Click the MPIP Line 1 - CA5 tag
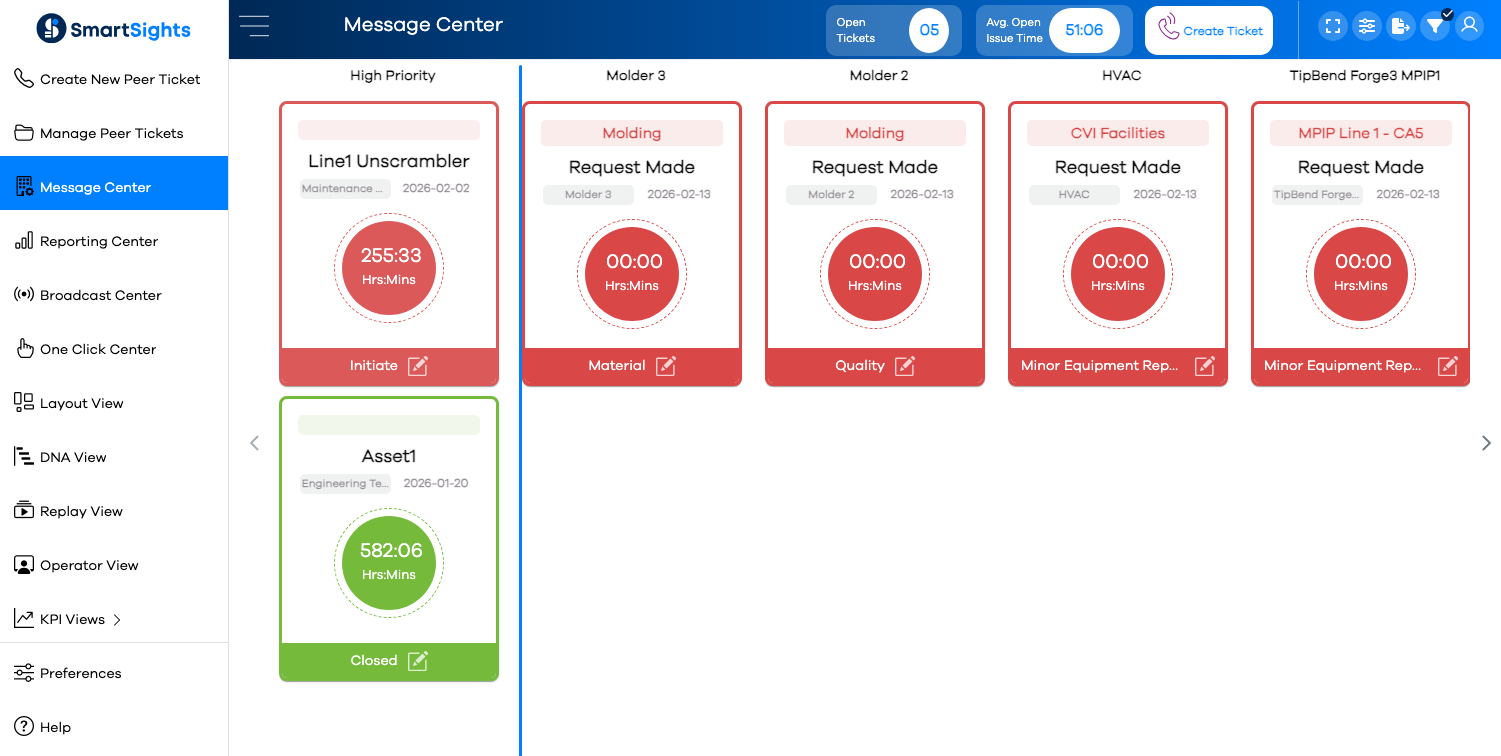Screen dimensions: 1501x756 tap(1361, 133)
